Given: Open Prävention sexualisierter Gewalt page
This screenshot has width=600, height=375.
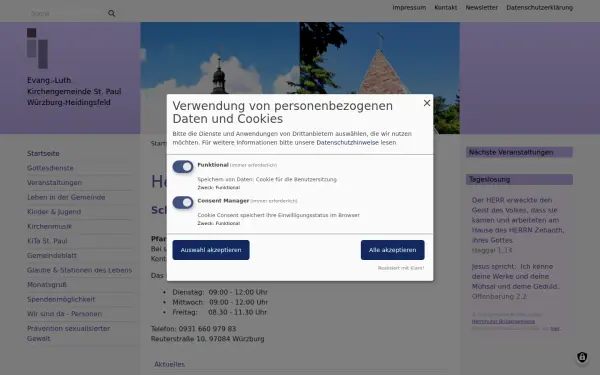Looking at the screenshot, I should coord(68,333).
